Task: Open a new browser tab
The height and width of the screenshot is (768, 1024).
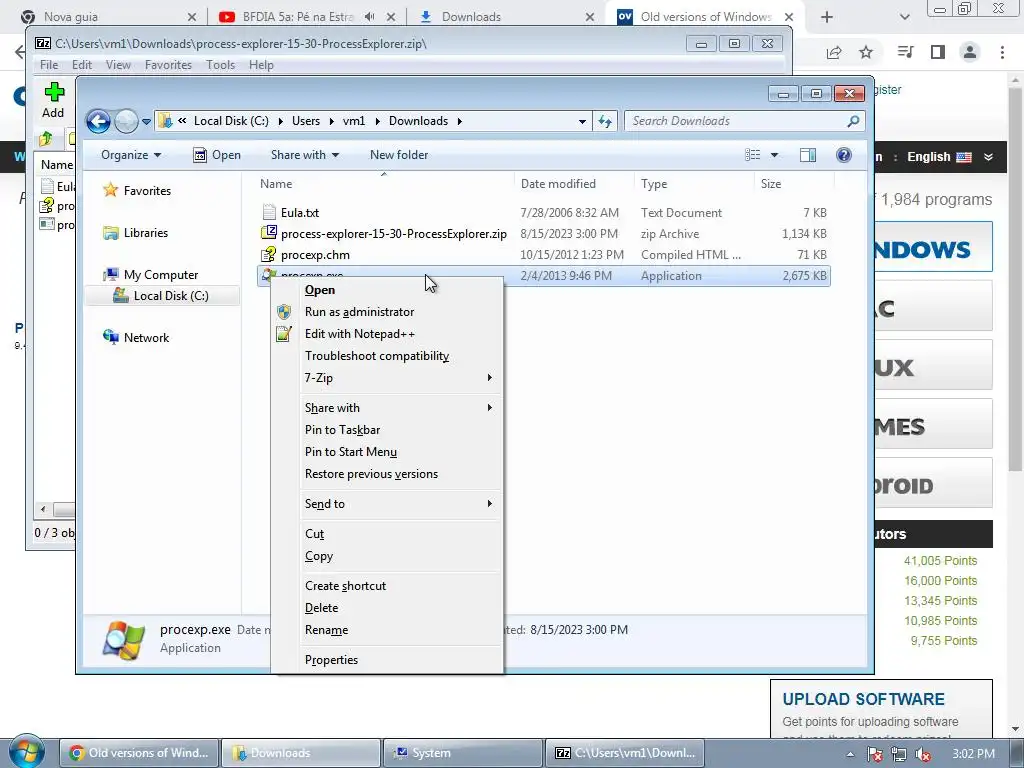Action: (x=827, y=17)
